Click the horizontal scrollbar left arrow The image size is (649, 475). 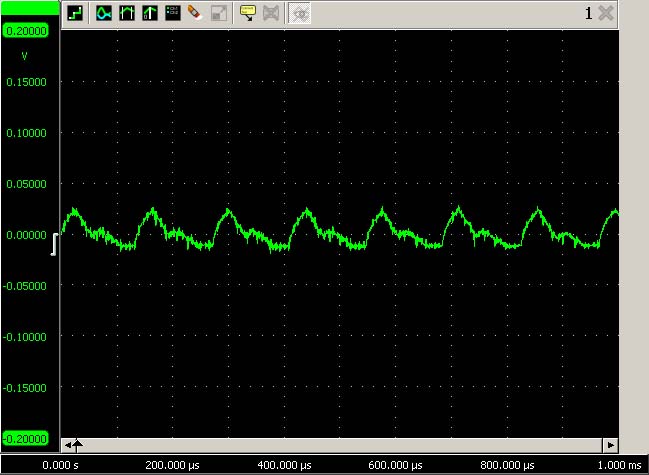pyautogui.click(x=67, y=445)
